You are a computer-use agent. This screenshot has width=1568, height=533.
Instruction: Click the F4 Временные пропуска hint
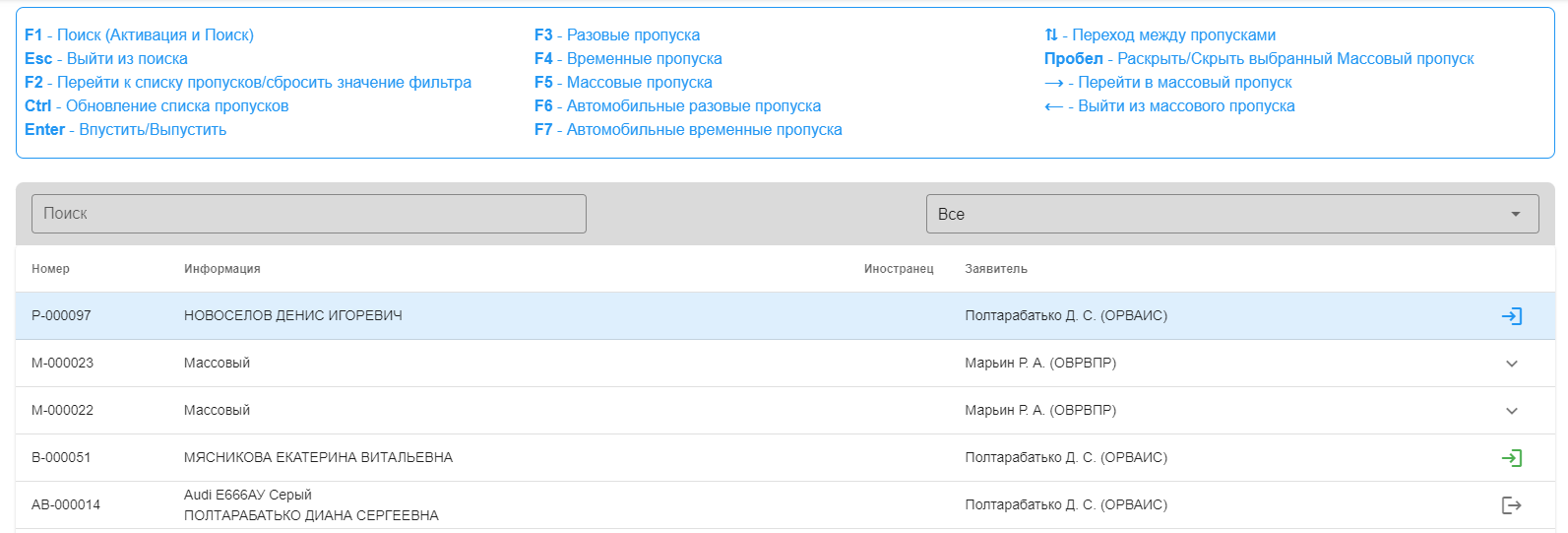(x=628, y=59)
